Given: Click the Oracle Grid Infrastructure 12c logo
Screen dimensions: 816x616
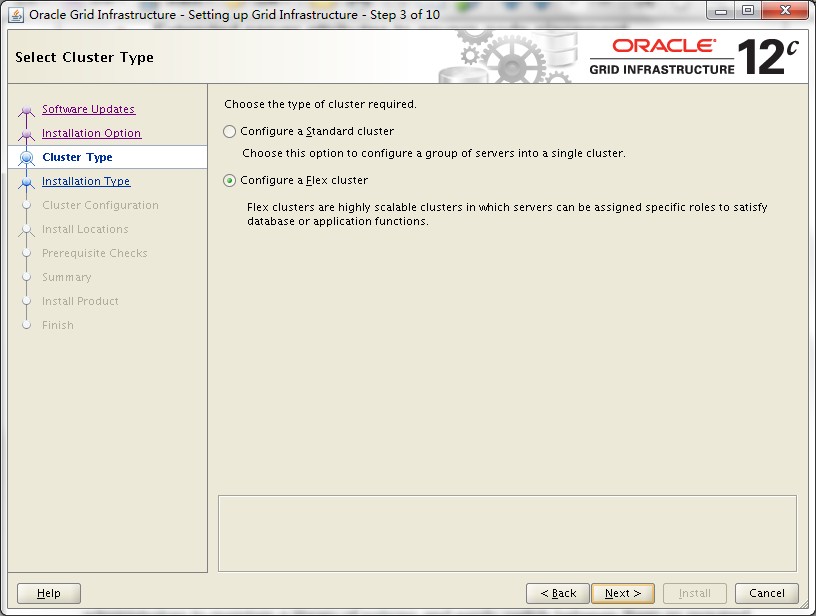Looking at the screenshot, I should click(x=694, y=57).
